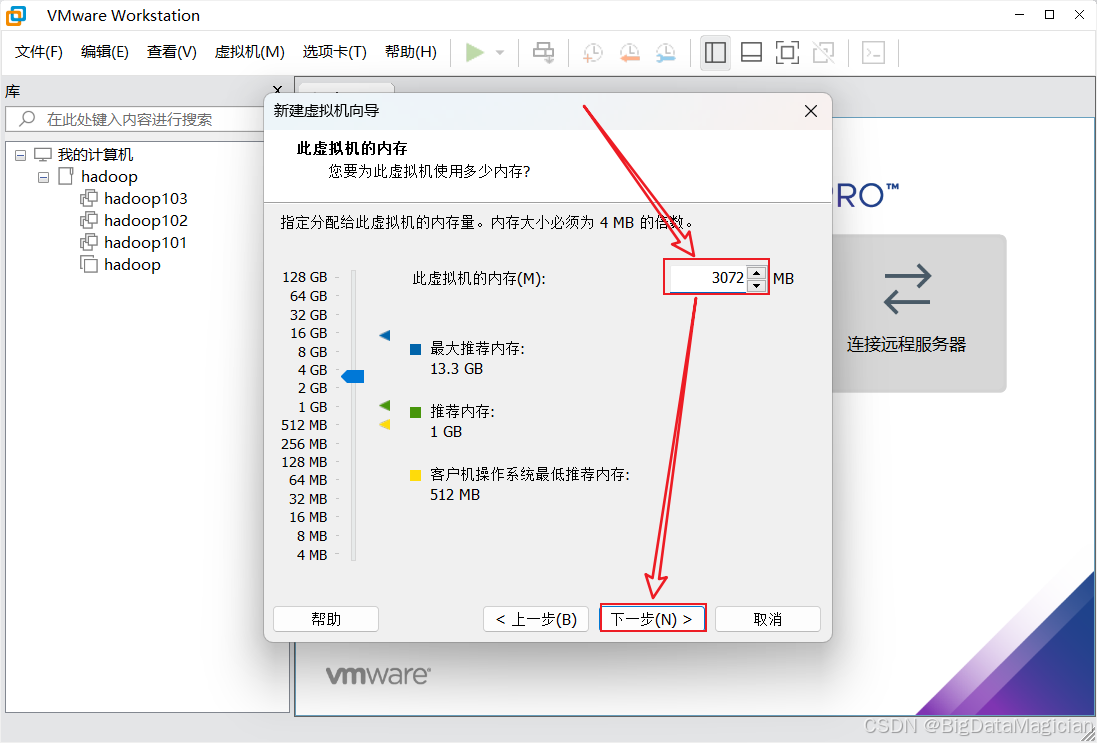Collapse the 我的计算机 tree node

coord(20,155)
